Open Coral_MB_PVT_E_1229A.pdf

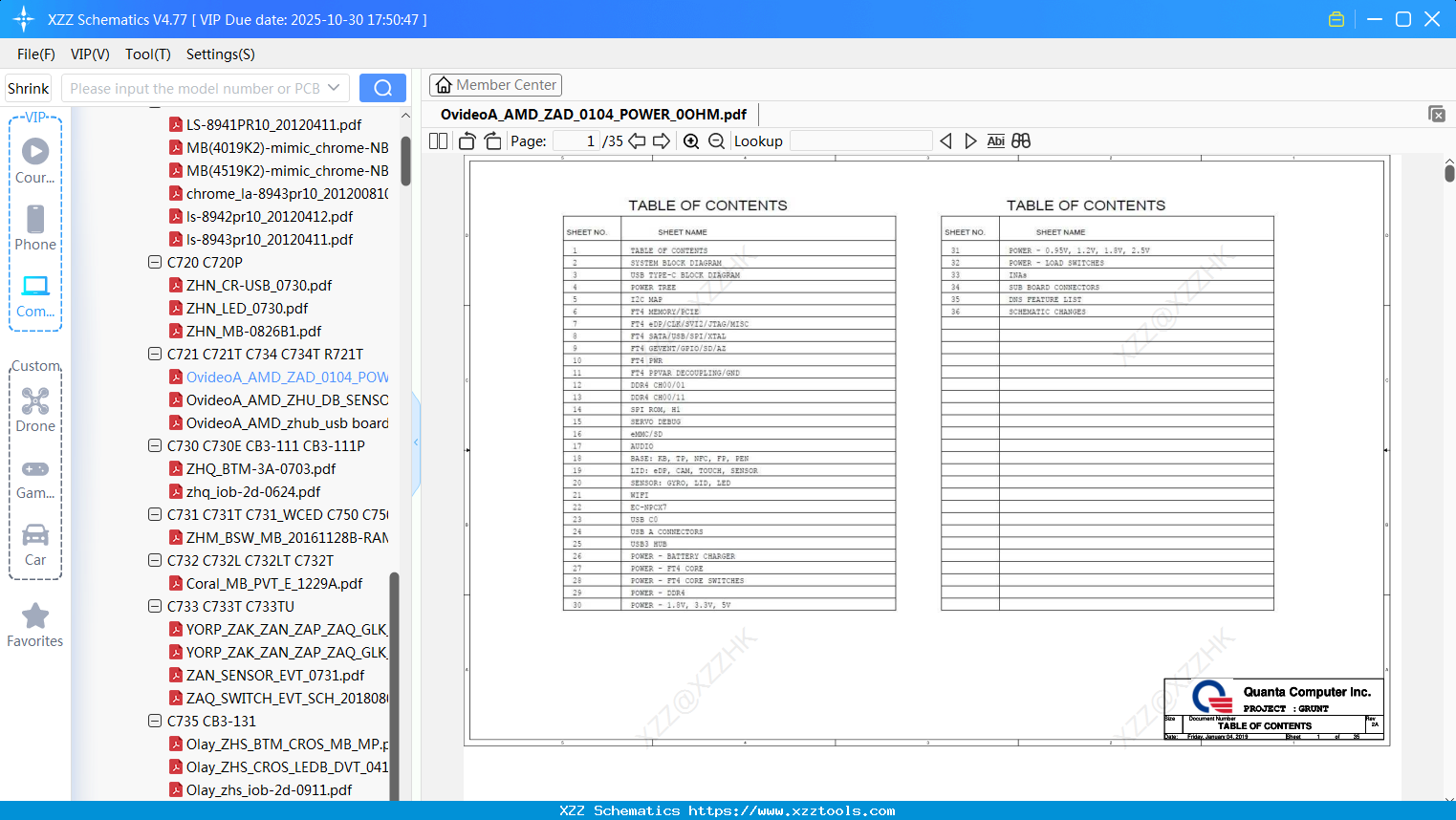click(x=274, y=583)
